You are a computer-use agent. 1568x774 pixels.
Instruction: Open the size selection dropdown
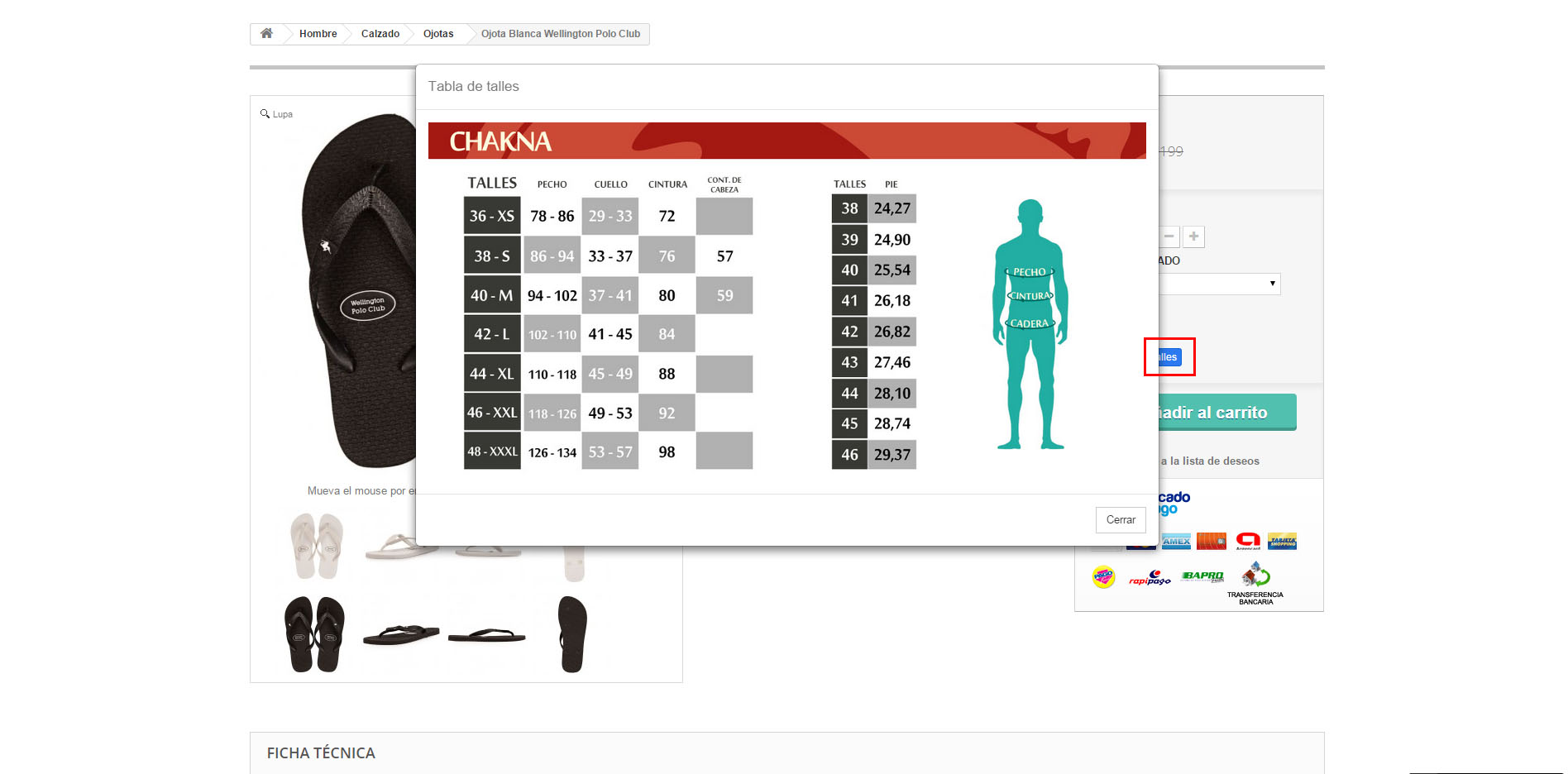(x=1219, y=284)
